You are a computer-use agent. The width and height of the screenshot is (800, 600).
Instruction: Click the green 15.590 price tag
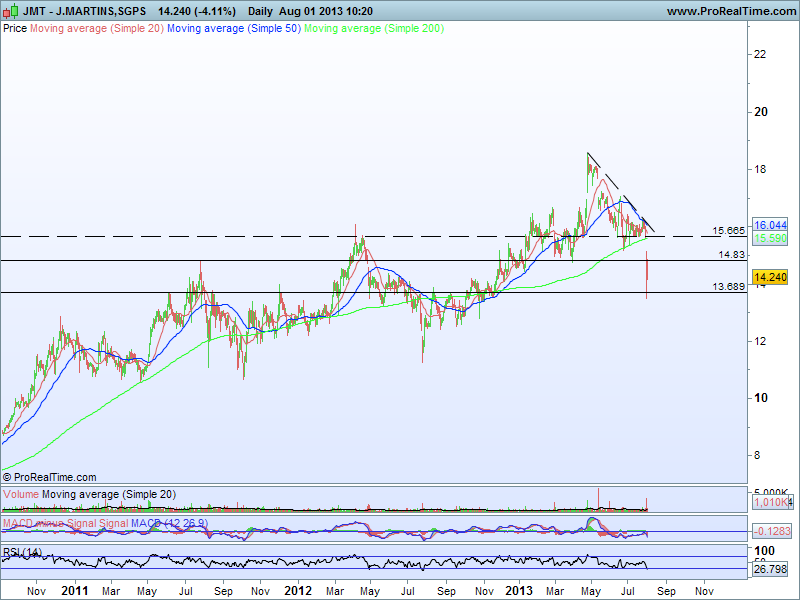tap(770, 238)
